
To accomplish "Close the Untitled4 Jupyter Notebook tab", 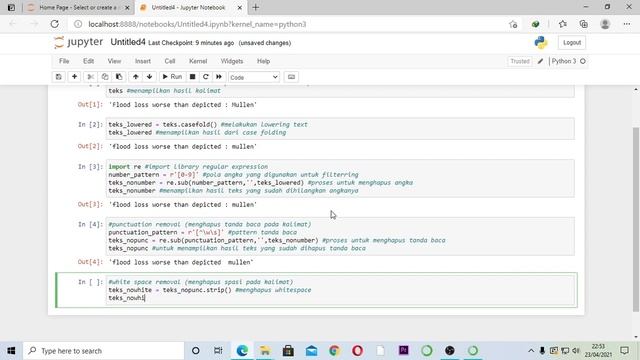I will [240, 8].
